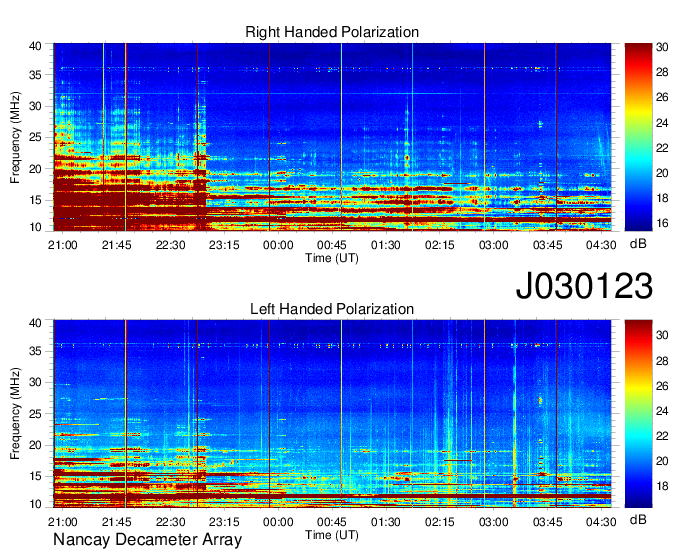This screenshot has width=680, height=552.
Task: Click the "Time (UT)" axis label under the Right Handed plot
Action: (x=332, y=258)
